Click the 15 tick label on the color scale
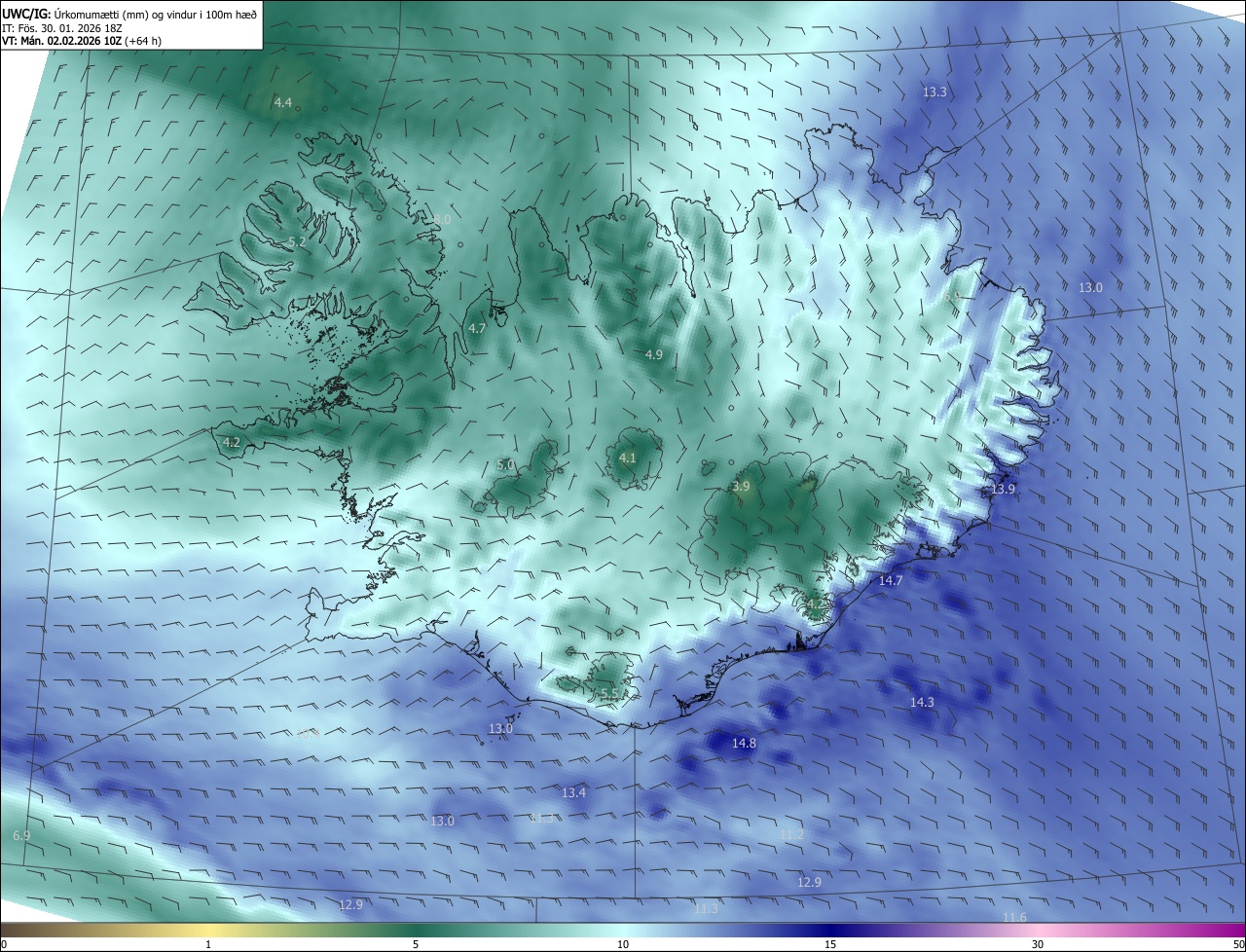This screenshot has height=952, width=1246. click(830, 944)
